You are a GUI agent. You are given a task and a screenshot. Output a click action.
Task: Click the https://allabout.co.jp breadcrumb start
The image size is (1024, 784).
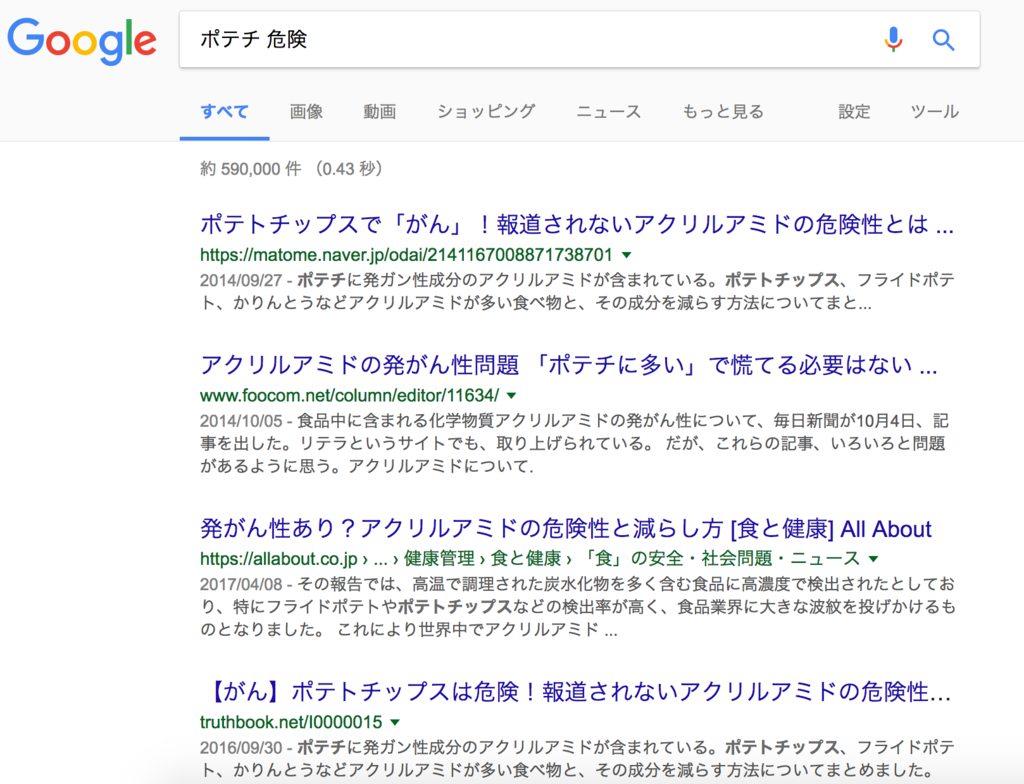coord(279,559)
